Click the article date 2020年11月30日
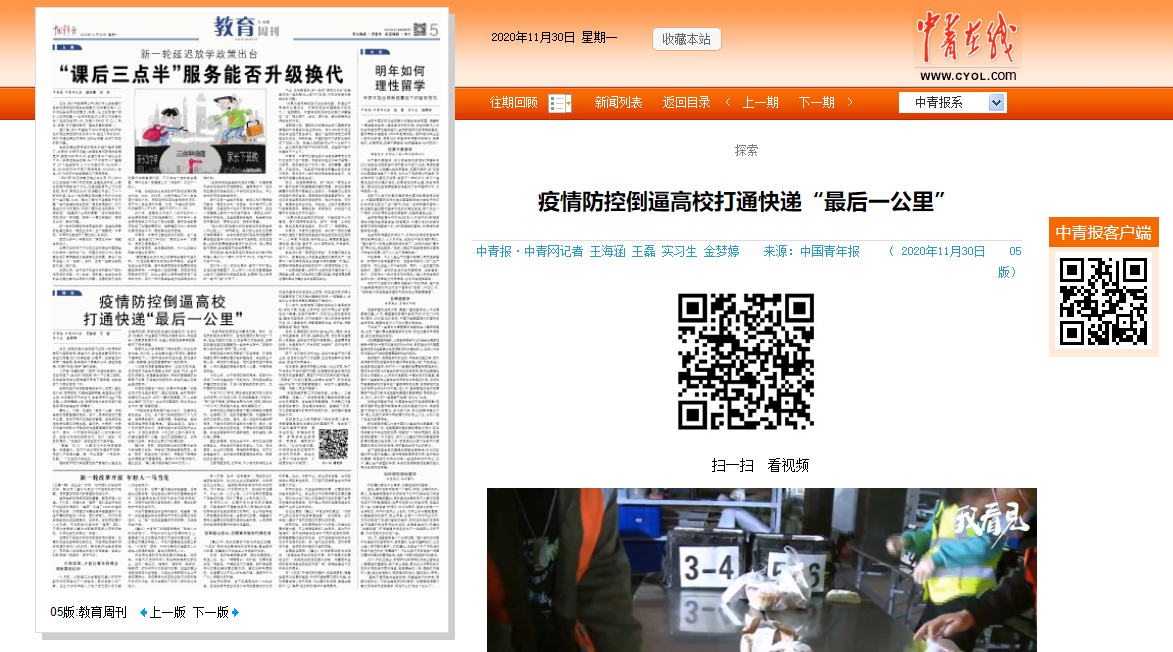 pyautogui.click(x=943, y=251)
